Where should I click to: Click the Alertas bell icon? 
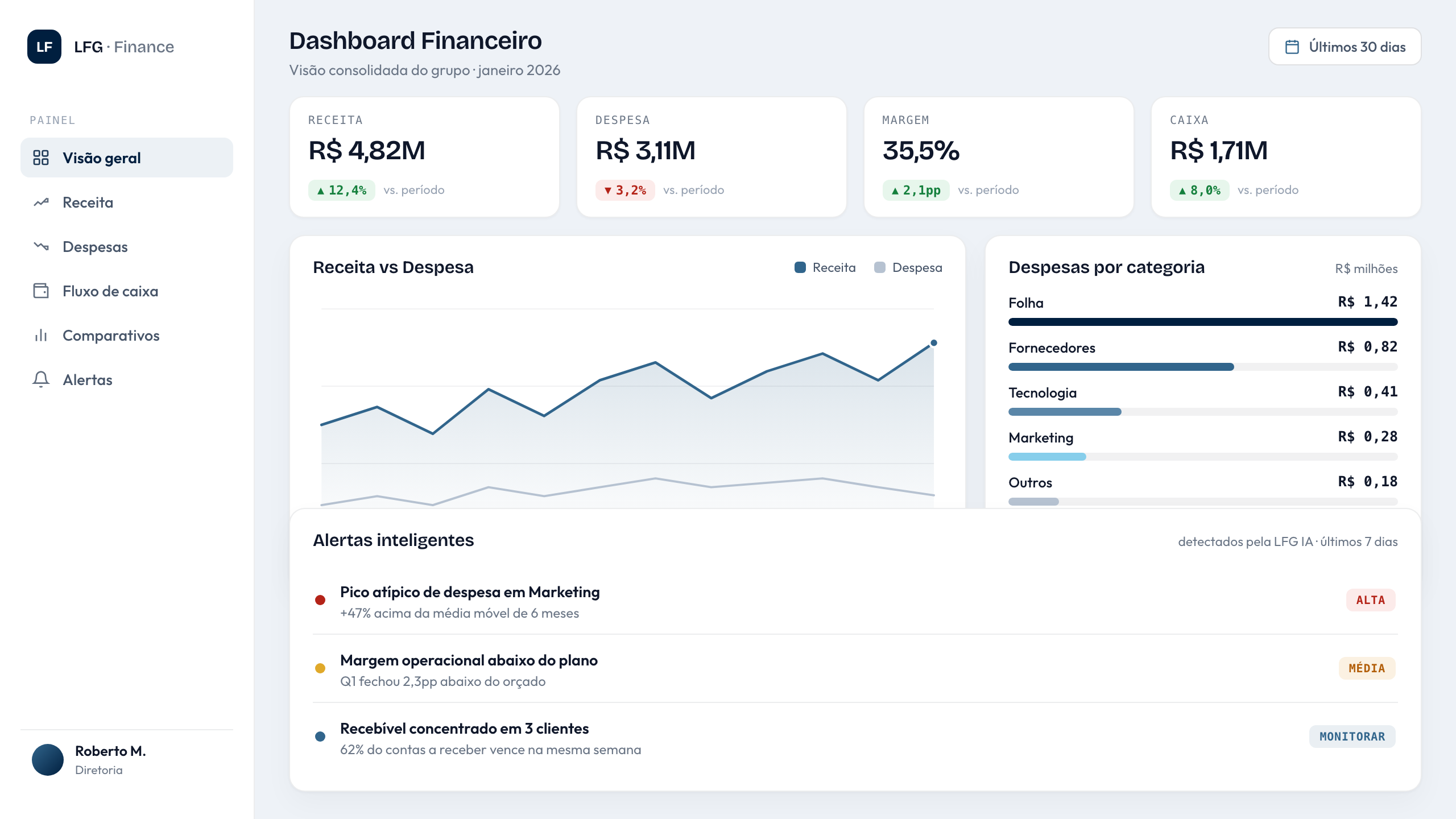pos(41,379)
